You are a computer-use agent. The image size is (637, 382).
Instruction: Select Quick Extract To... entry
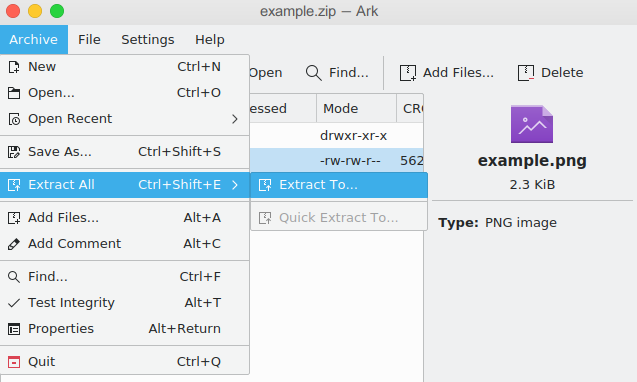(x=339, y=218)
